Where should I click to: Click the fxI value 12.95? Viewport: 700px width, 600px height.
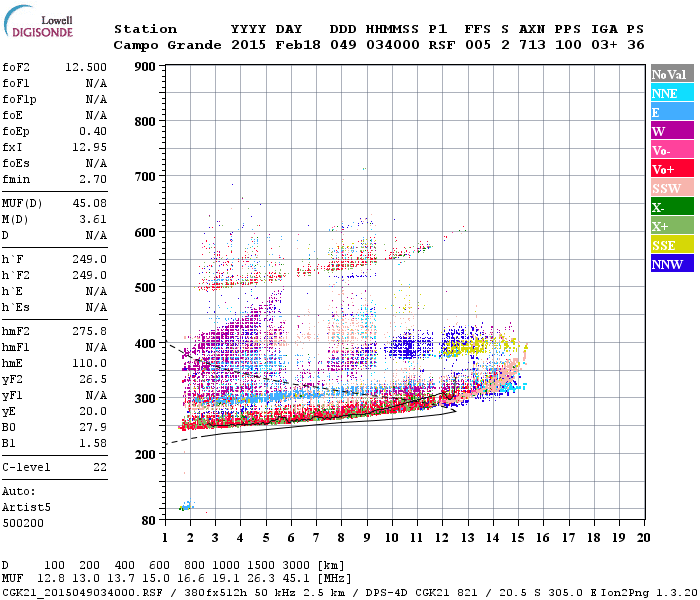pyautogui.click(x=89, y=147)
